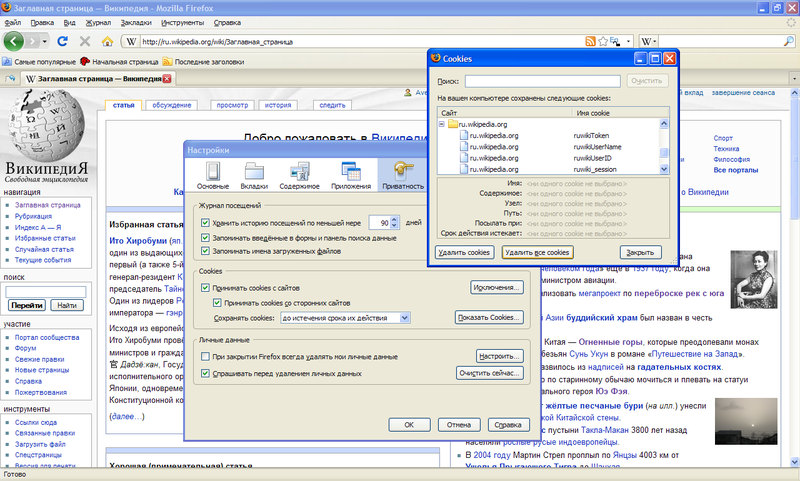
Task: Click the search magnifier icon
Action: coord(789,41)
